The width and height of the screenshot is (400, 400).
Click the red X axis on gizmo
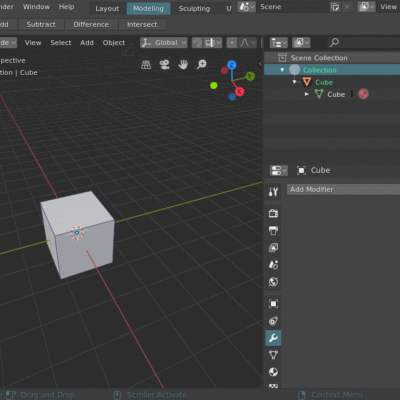click(239, 92)
